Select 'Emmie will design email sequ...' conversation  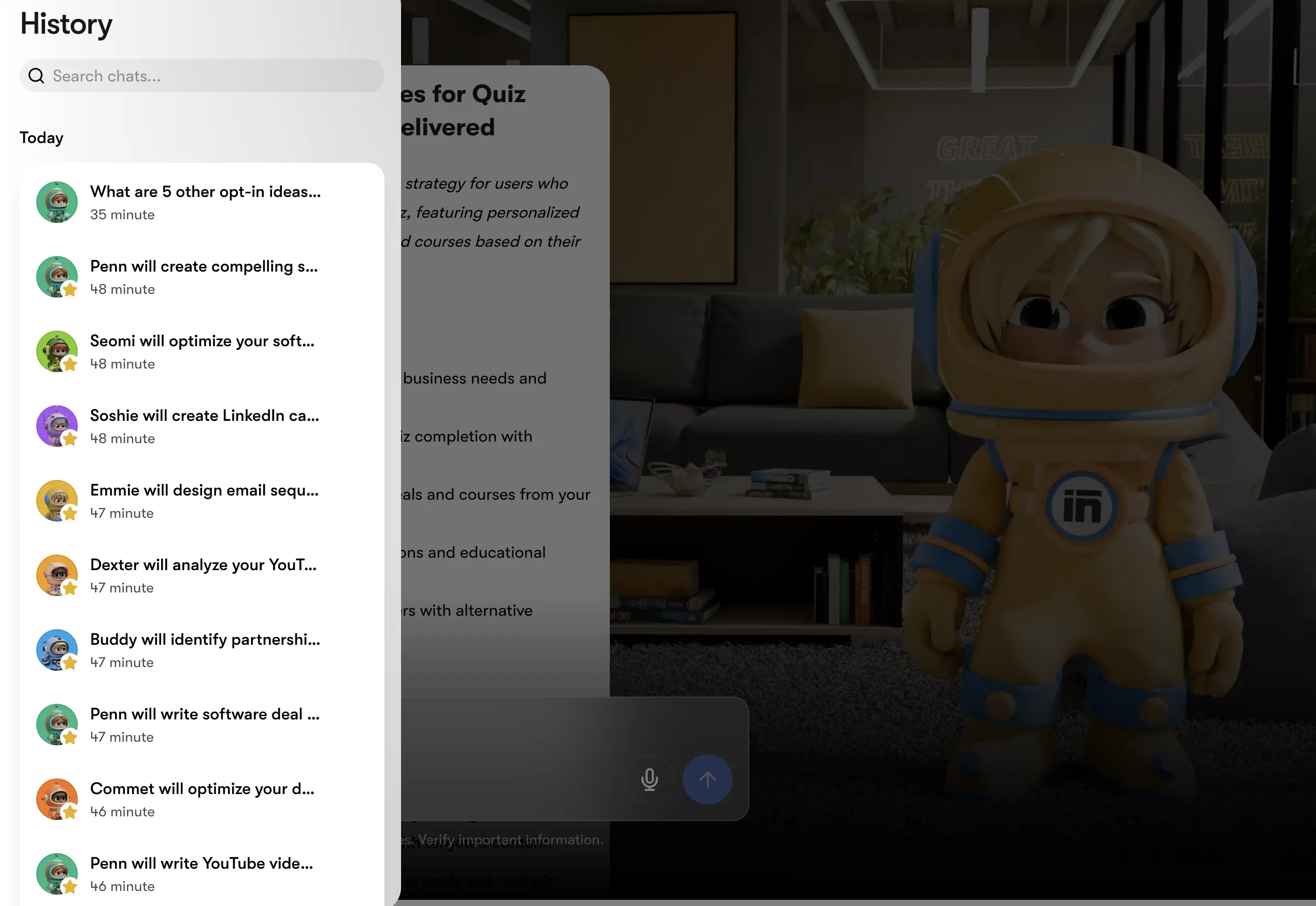coord(204,490)
